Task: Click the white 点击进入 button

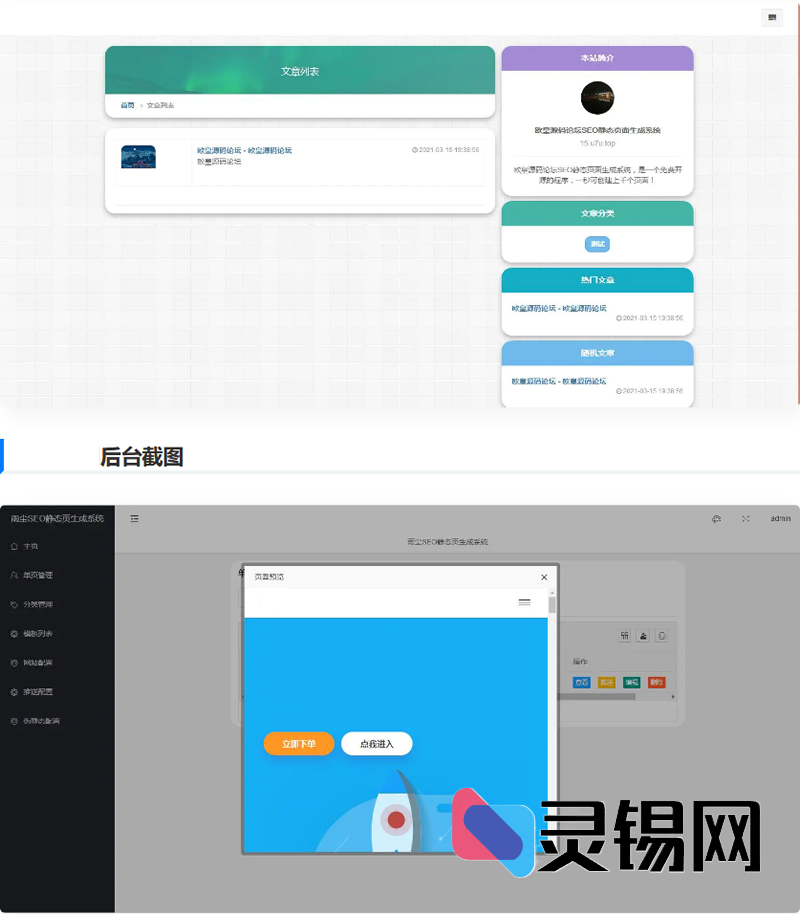Action: (x=377, y=744)
